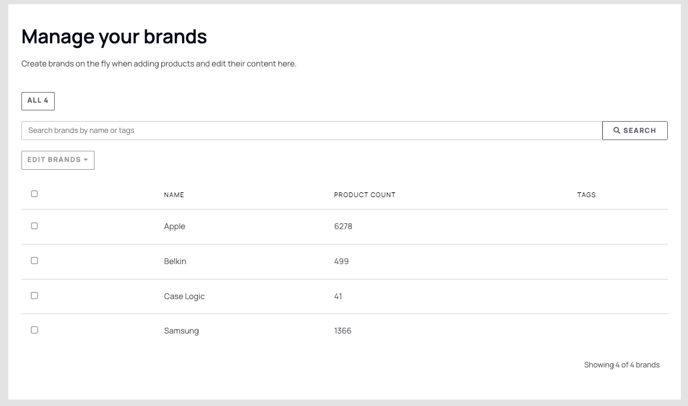Open the Belkin brand entry
Image resolution: width=688 pixels, height=406 pixels.
175,261
